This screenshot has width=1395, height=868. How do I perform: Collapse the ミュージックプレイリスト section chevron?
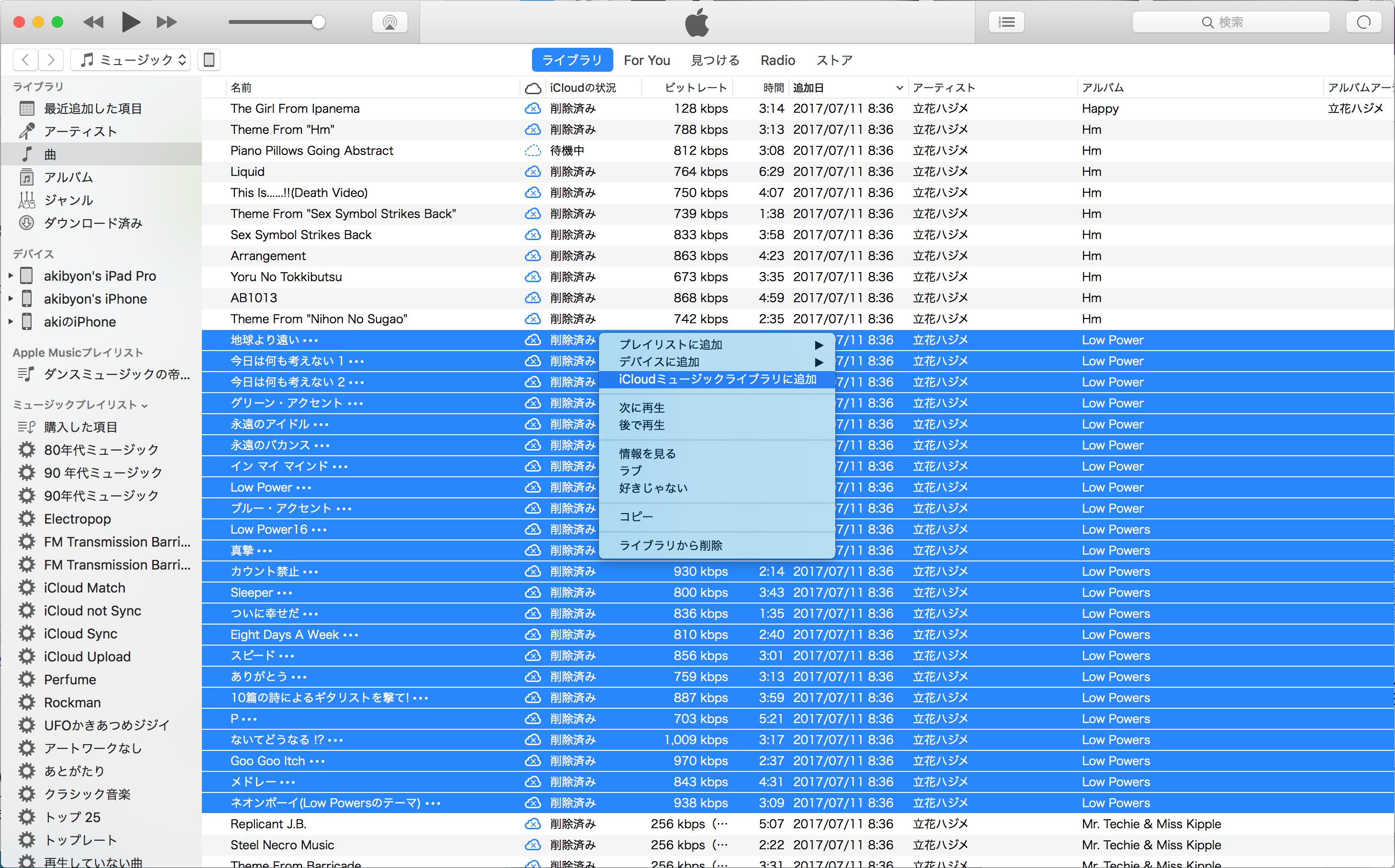144,406
